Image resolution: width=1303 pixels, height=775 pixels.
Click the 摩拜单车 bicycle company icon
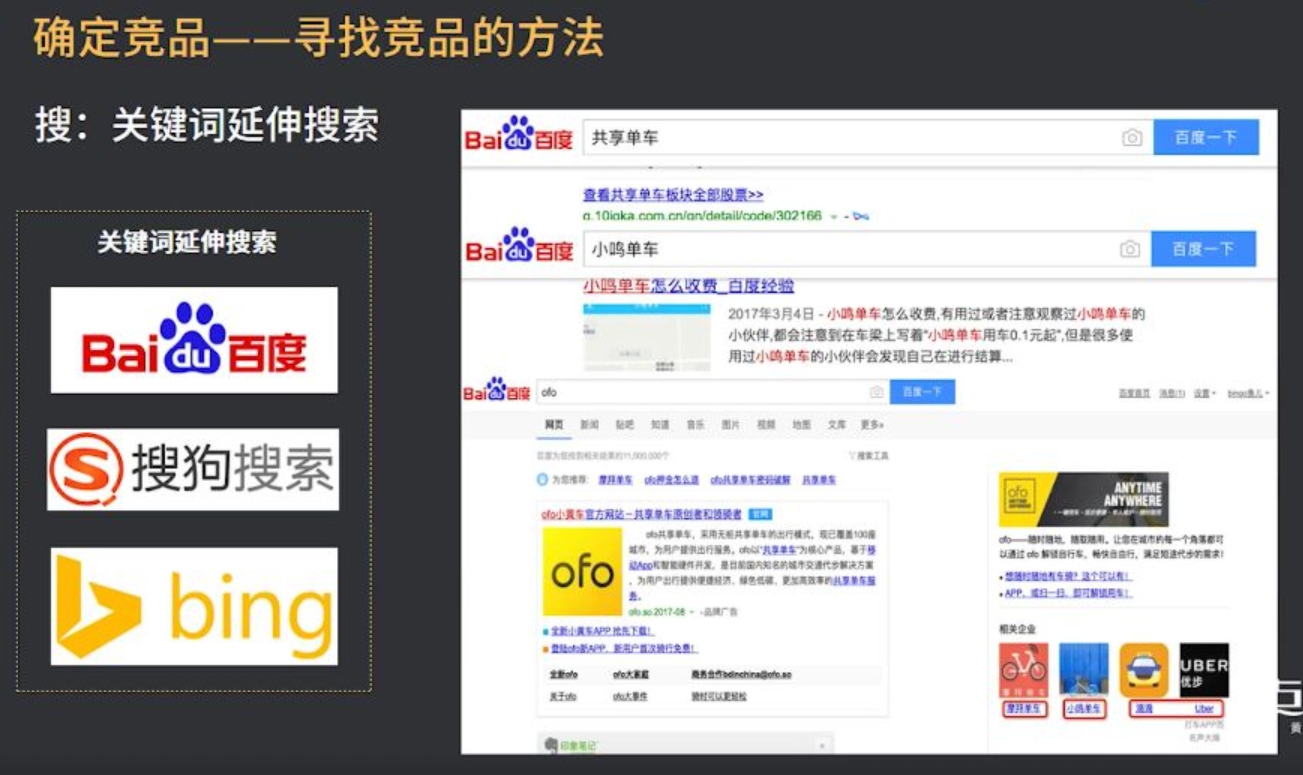(x=1023, y=669)
